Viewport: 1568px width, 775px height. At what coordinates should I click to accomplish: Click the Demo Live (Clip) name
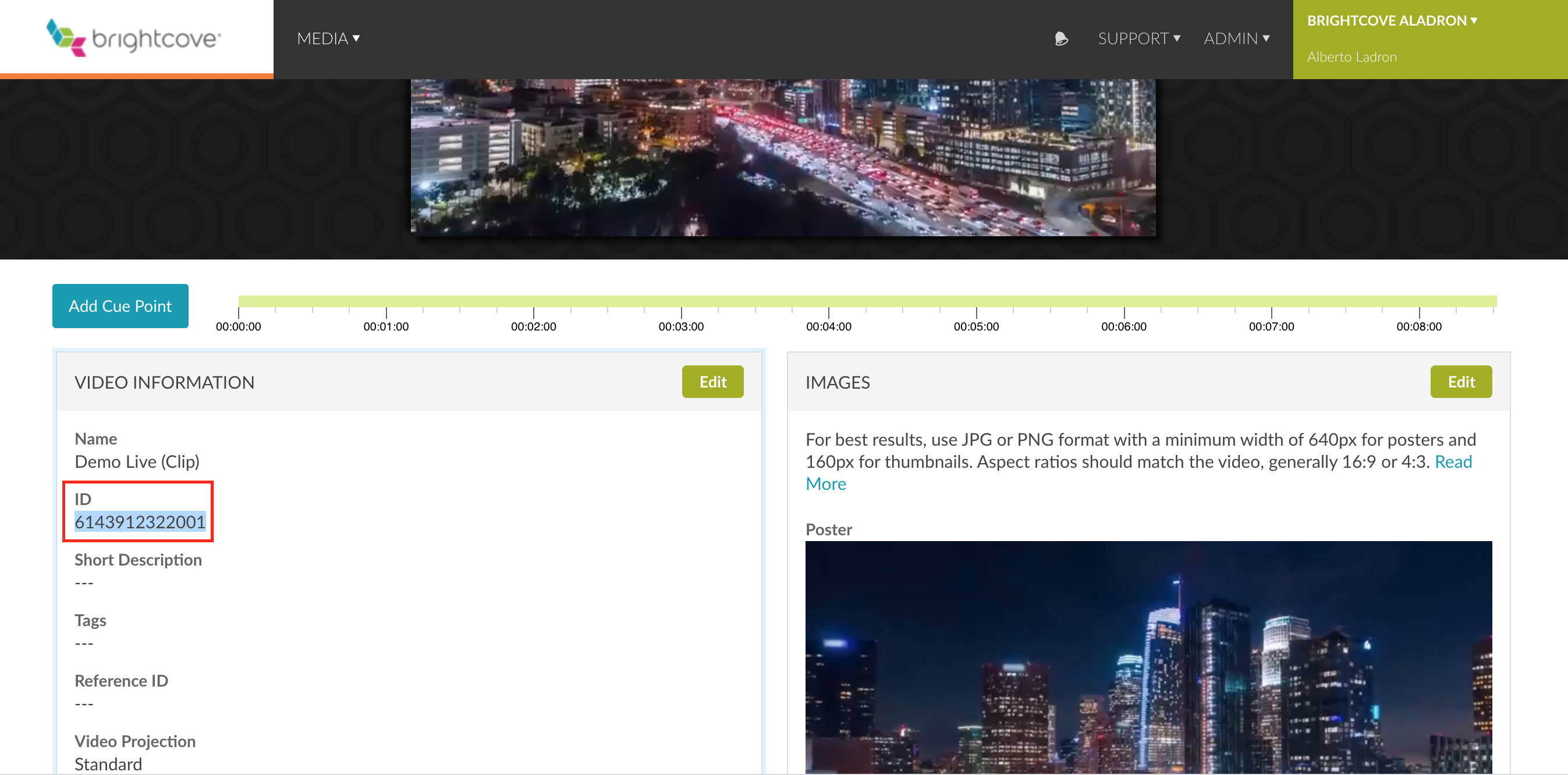click(137, 462)
